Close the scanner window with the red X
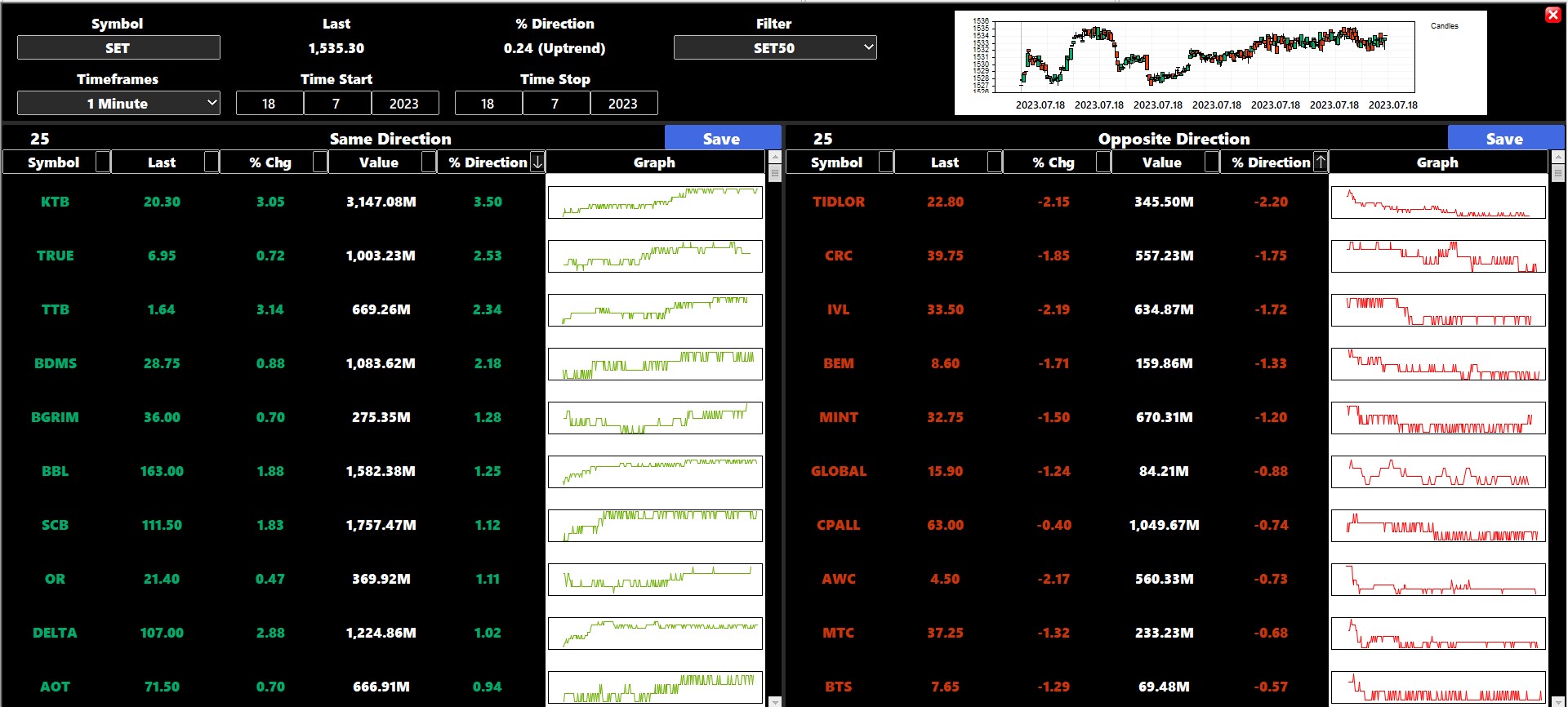 point(1553,15)
